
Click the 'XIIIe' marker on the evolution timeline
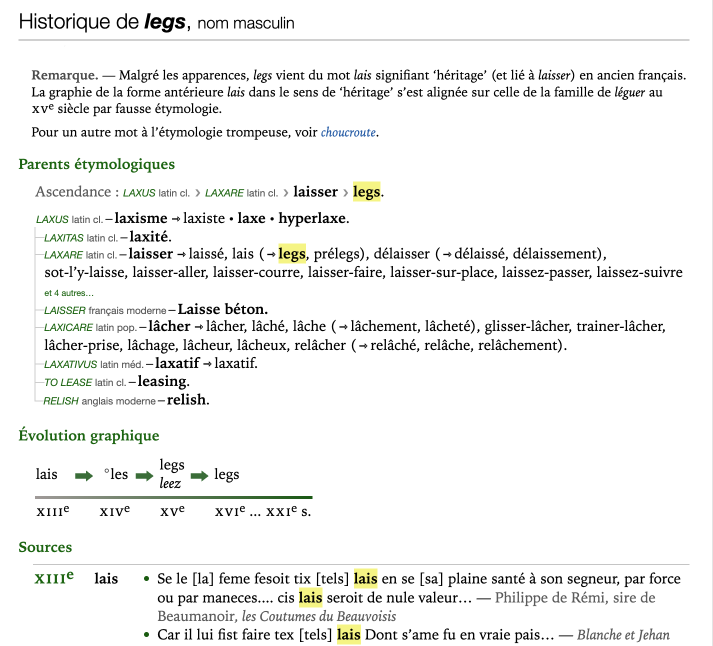point(52,512)
